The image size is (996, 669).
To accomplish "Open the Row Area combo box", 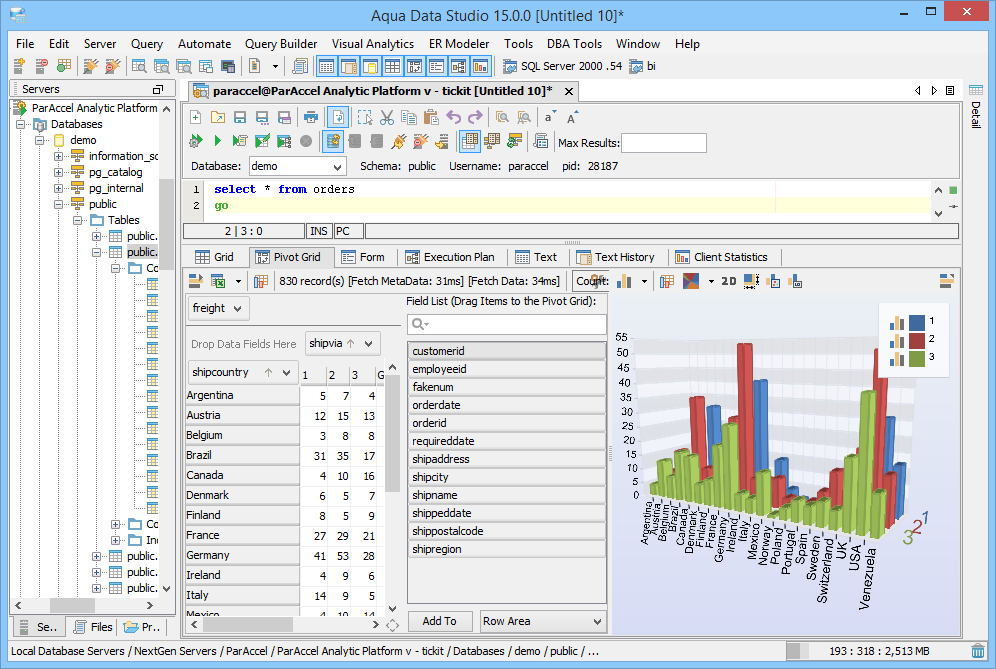I will click(543, 621).
